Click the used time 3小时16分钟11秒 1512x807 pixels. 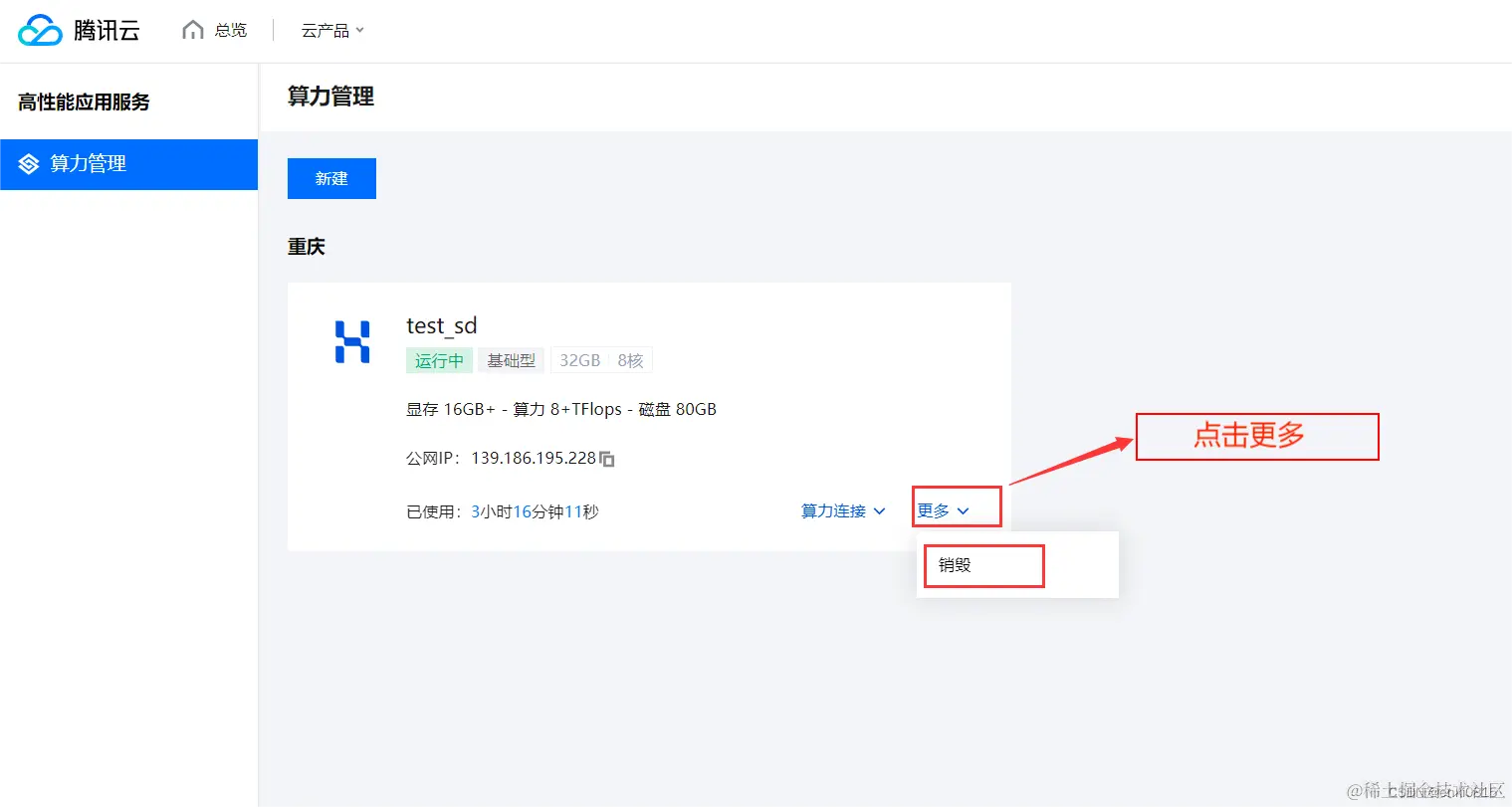click(x=535, y=511)
